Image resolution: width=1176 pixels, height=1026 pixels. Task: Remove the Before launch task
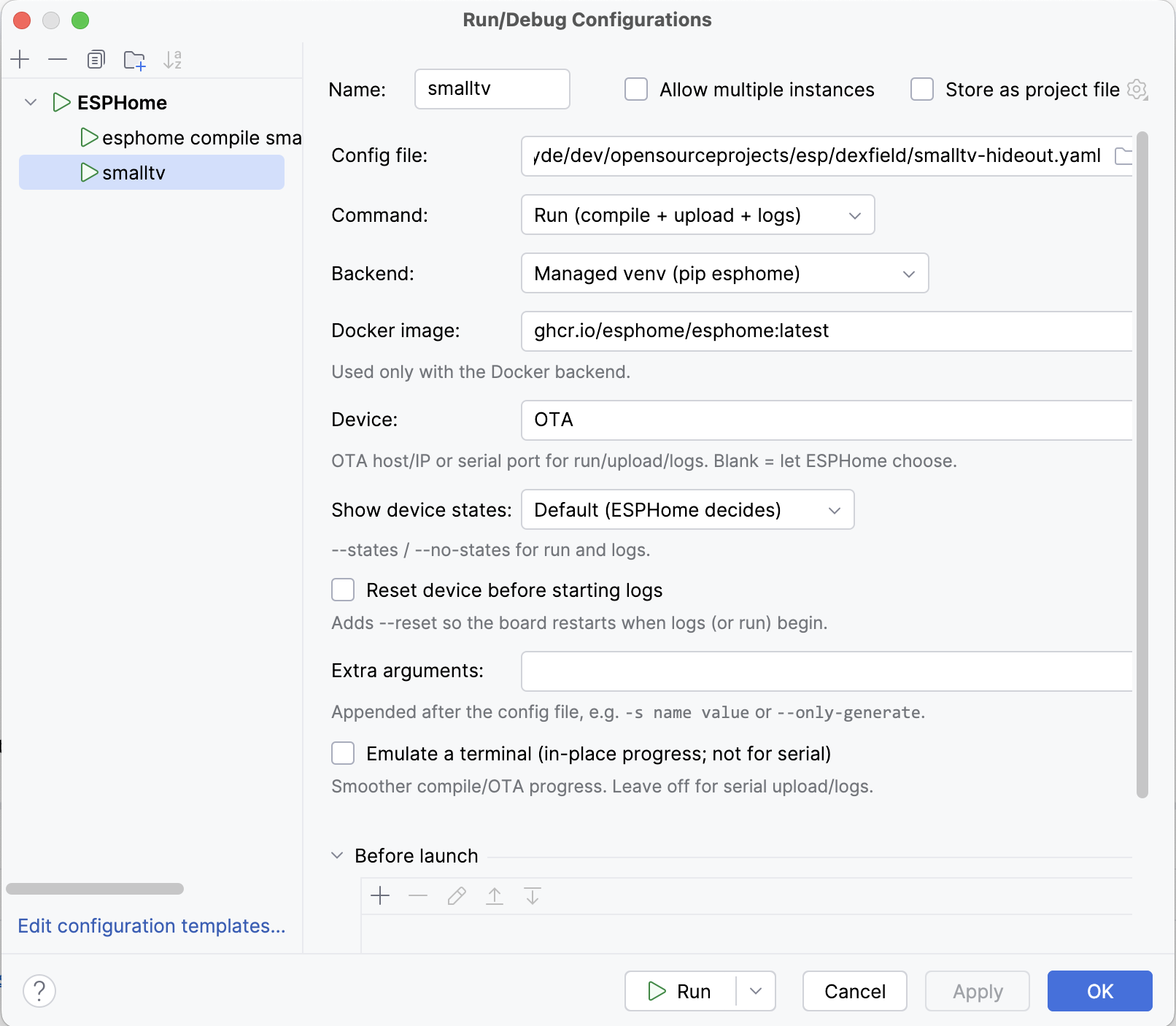pyautogui.click(x=418, y=895)
